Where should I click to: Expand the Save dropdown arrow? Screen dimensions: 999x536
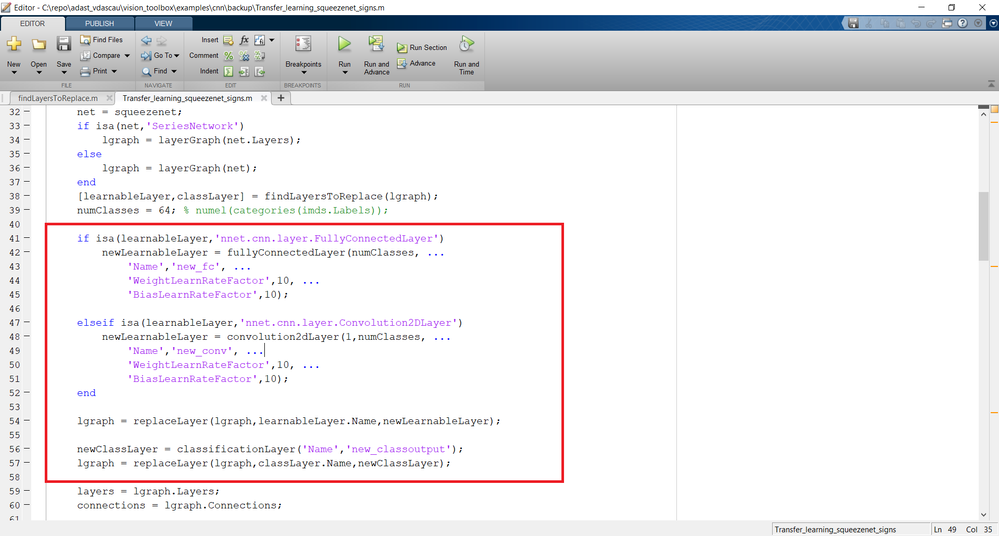pyautogui.click(x=64, y=73)
